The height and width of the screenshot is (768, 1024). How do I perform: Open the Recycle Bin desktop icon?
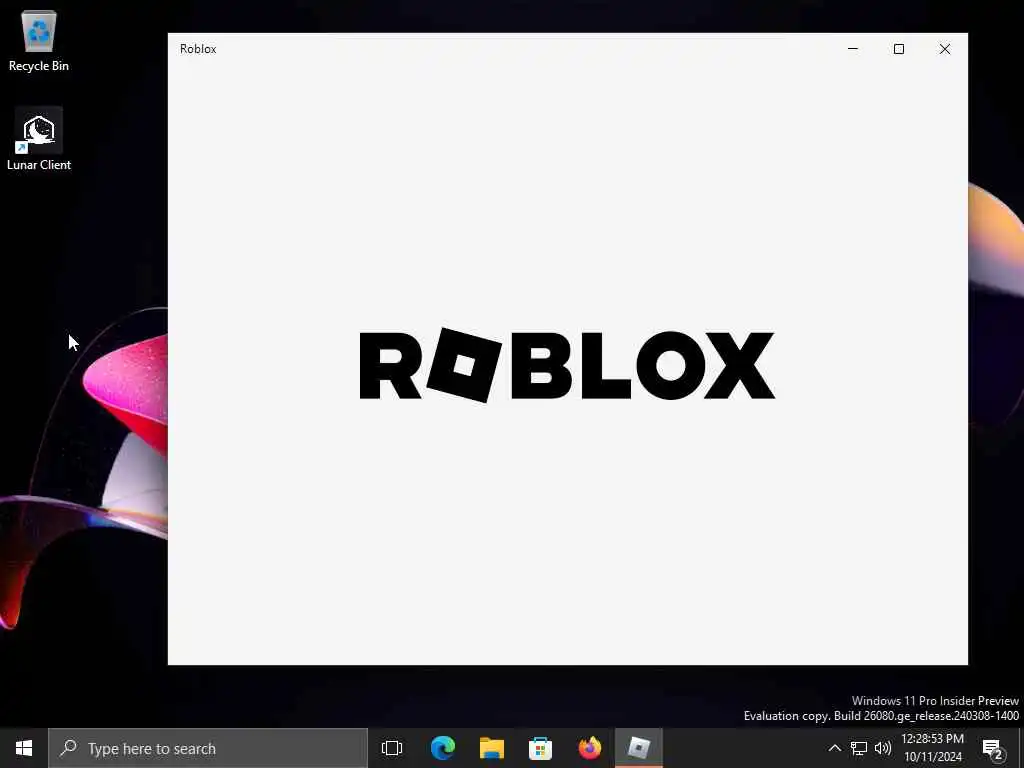coord(39,41)
